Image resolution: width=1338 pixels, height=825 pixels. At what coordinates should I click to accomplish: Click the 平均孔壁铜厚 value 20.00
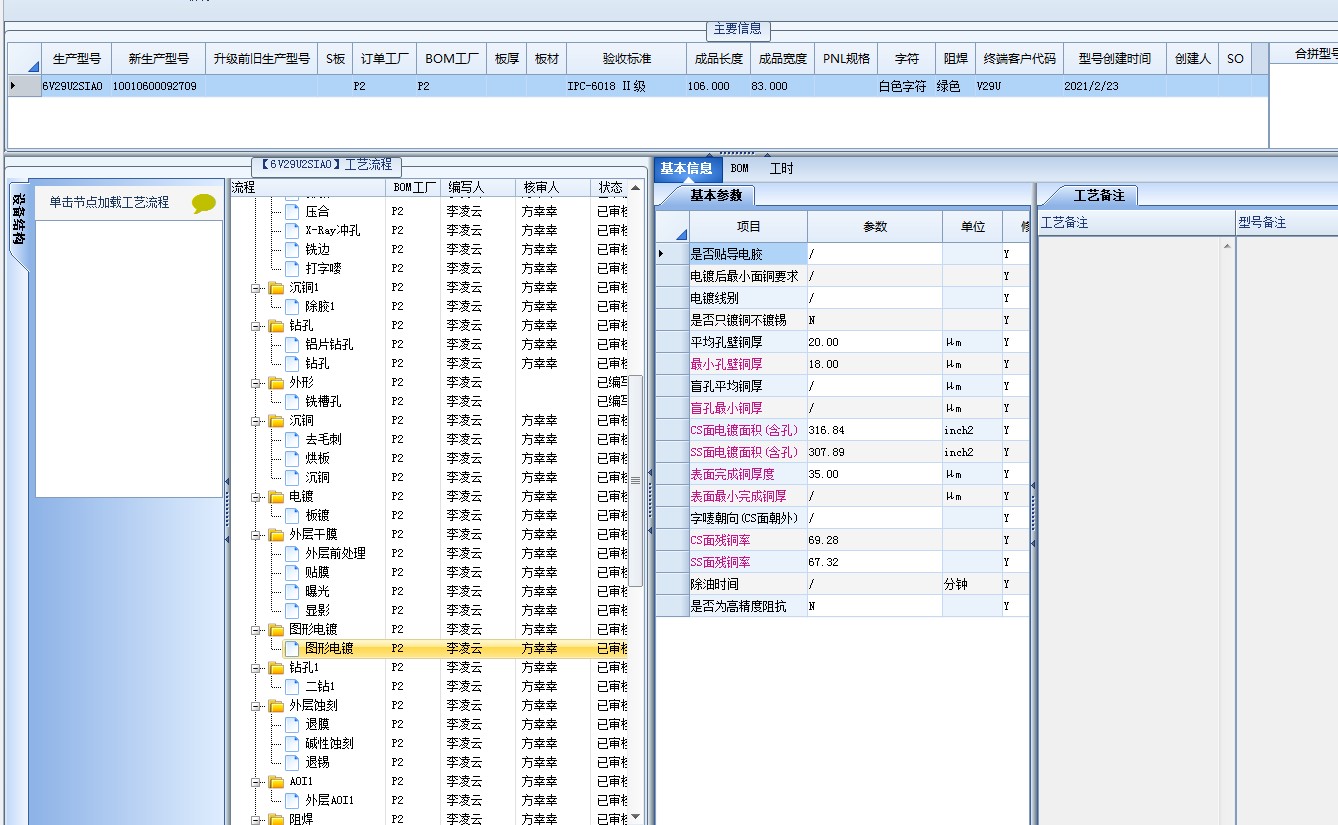pyautogui.click(x=874, y=342)
